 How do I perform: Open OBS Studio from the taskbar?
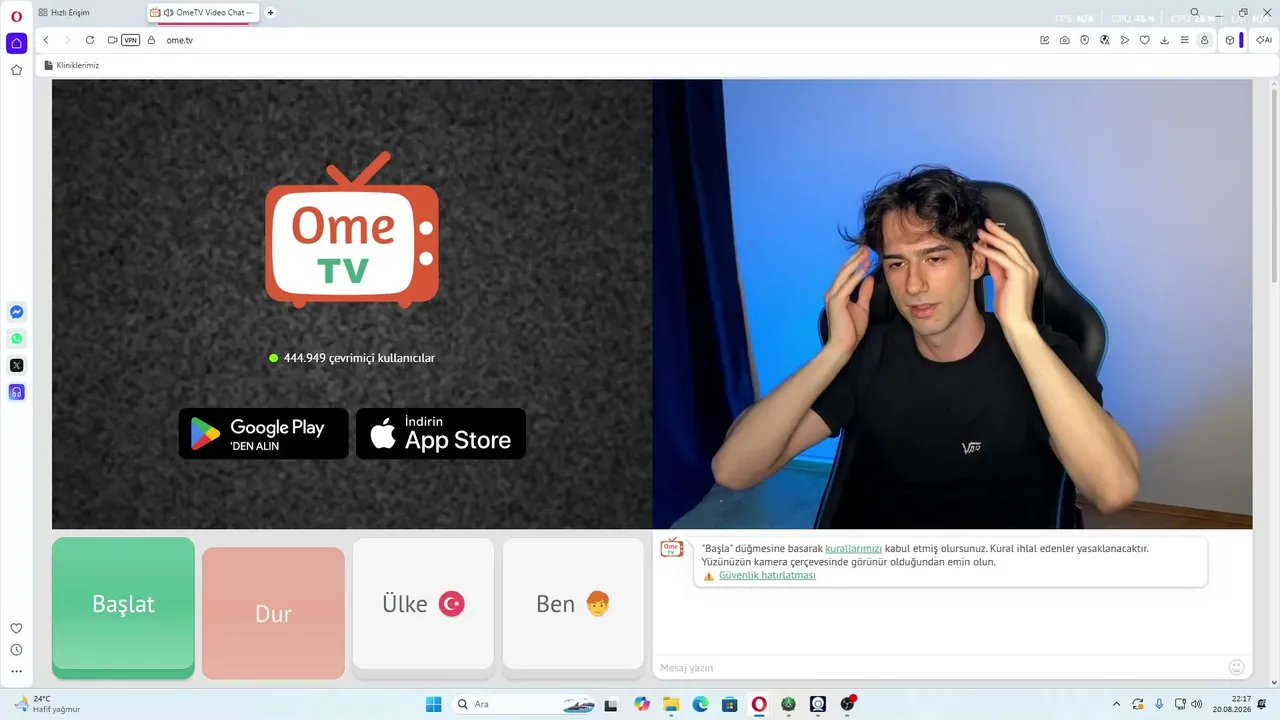(848, 704)
